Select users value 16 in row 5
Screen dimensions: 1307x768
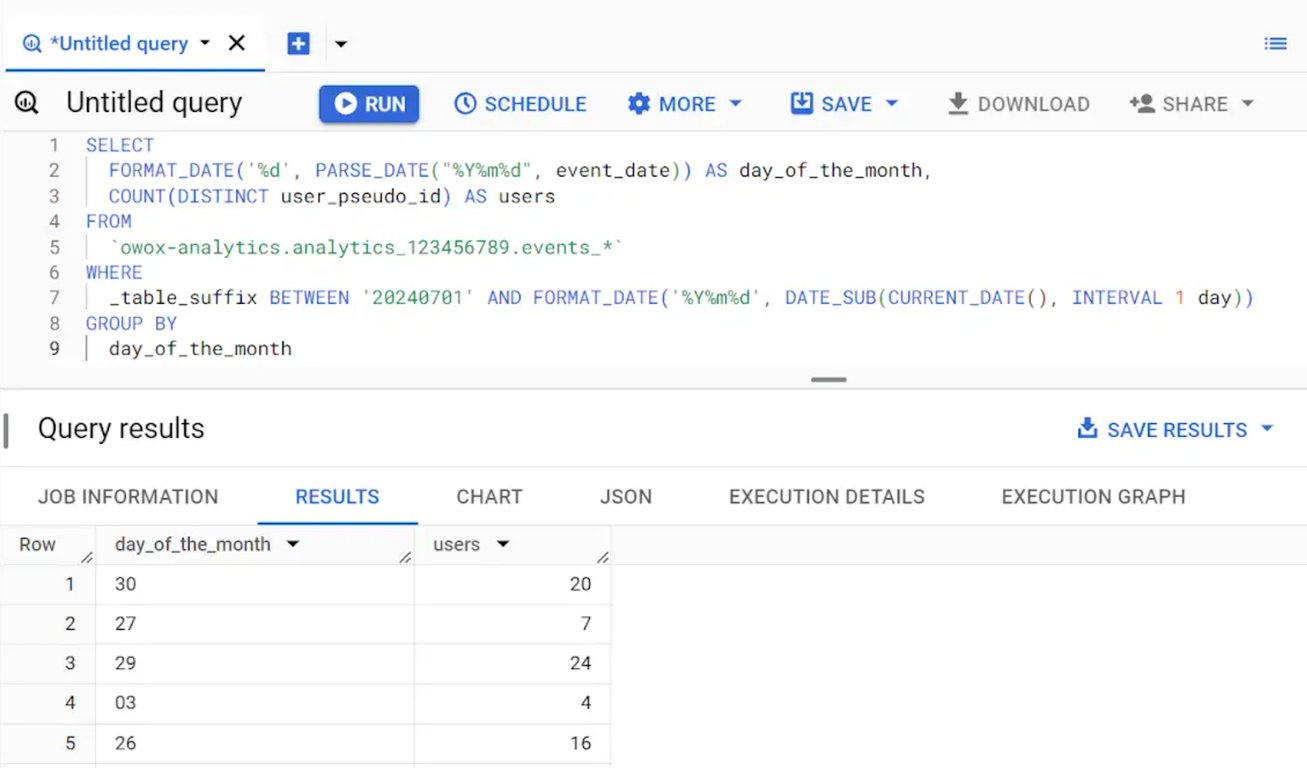[580, 743]
